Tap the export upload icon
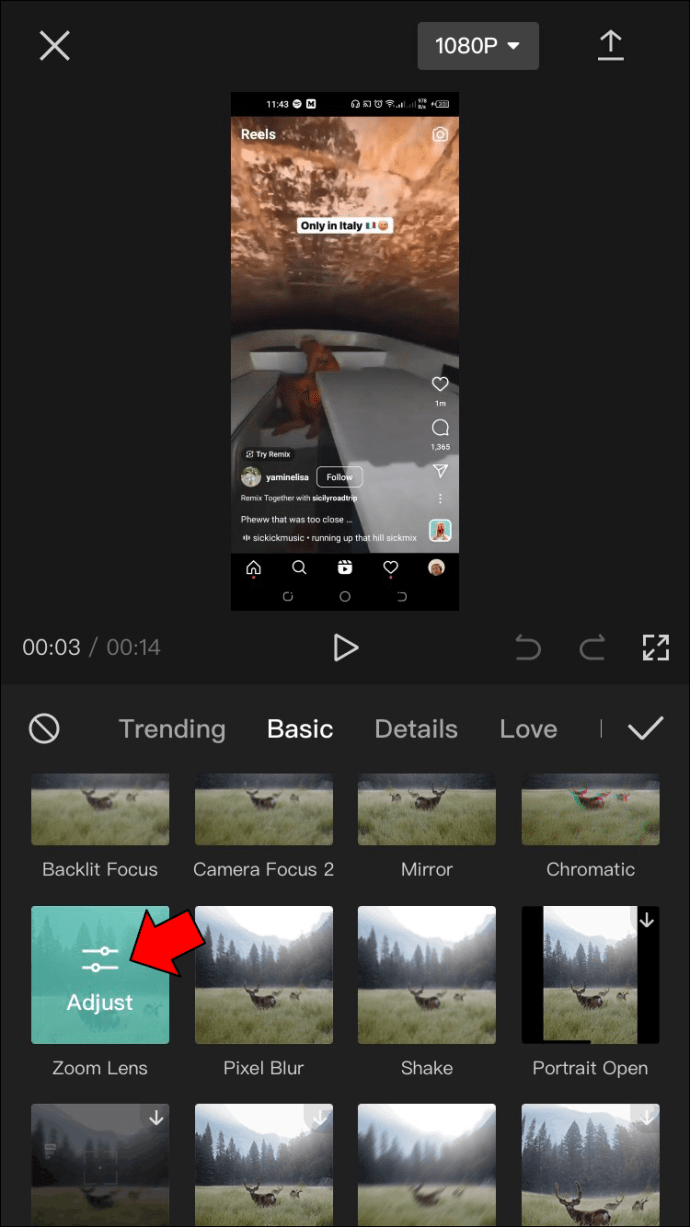 point(610,46)
